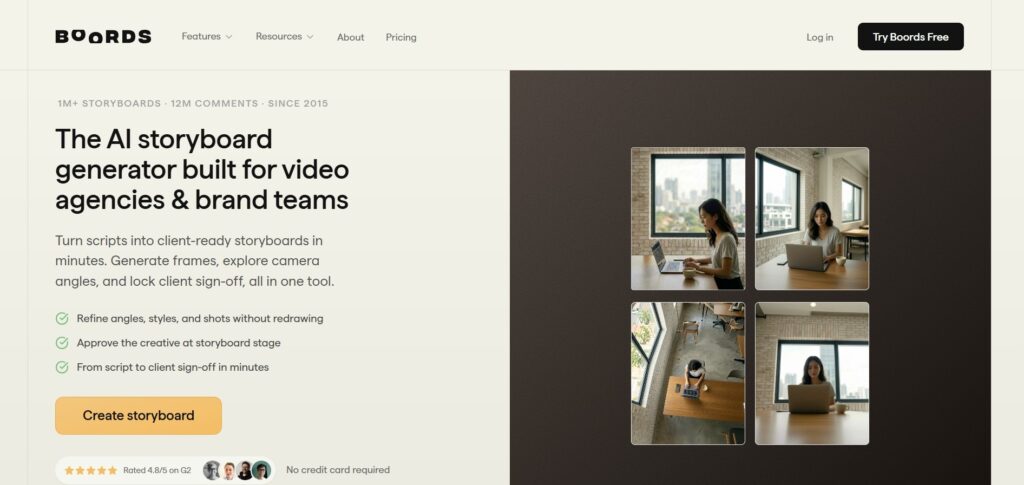The image size is (1024, 485).
Task: Click the Create storyboard button
Action: tap(138, 415)
